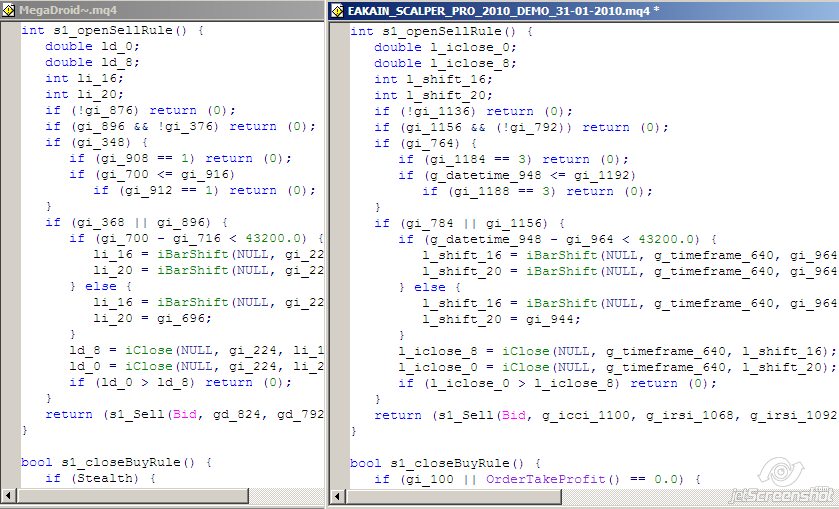Activate the MegaDroid~.mq4 window title bar

point(163,10)
